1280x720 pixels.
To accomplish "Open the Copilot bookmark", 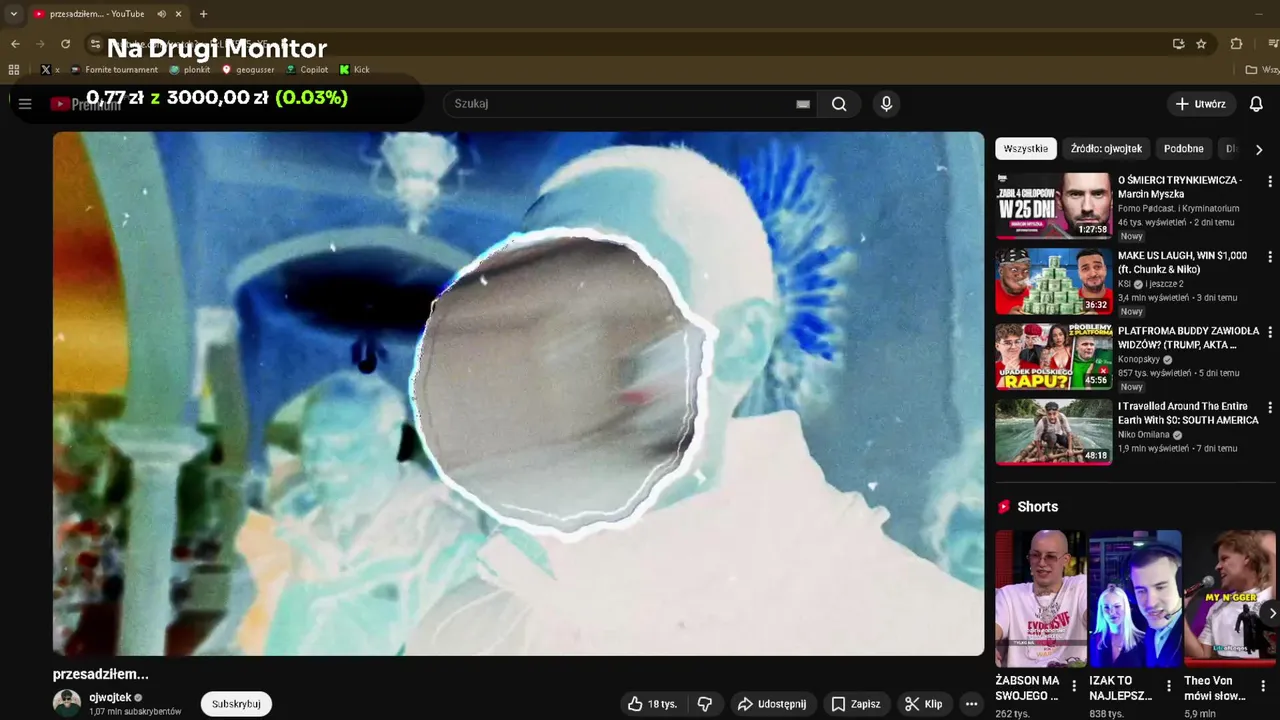I will click(x=307, y=70).
